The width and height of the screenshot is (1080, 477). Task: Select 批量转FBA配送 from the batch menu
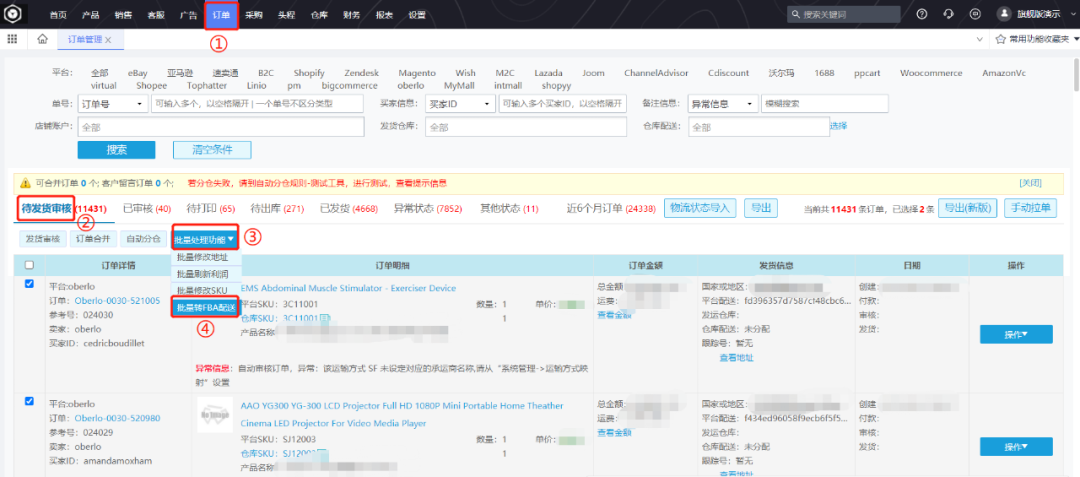tap(205, 307)
